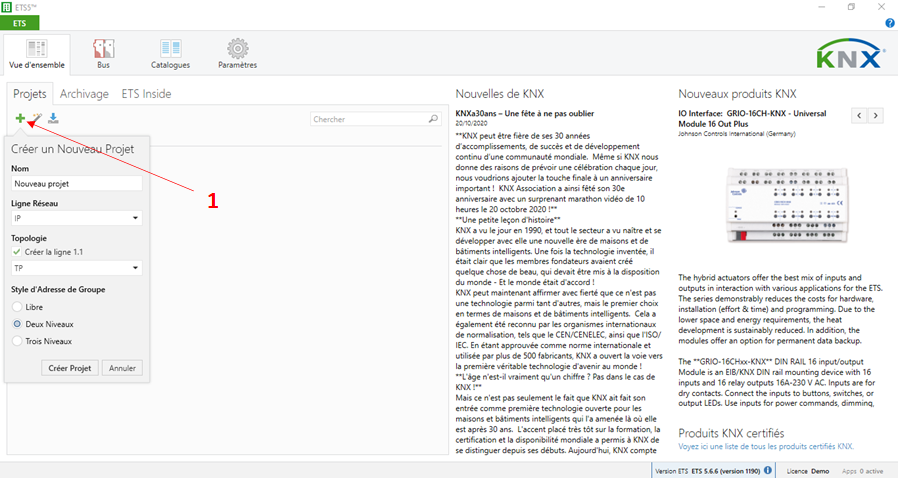902x479 pixels.
Task: Click the Créer Projet button
Action: [x=70, y=368]
